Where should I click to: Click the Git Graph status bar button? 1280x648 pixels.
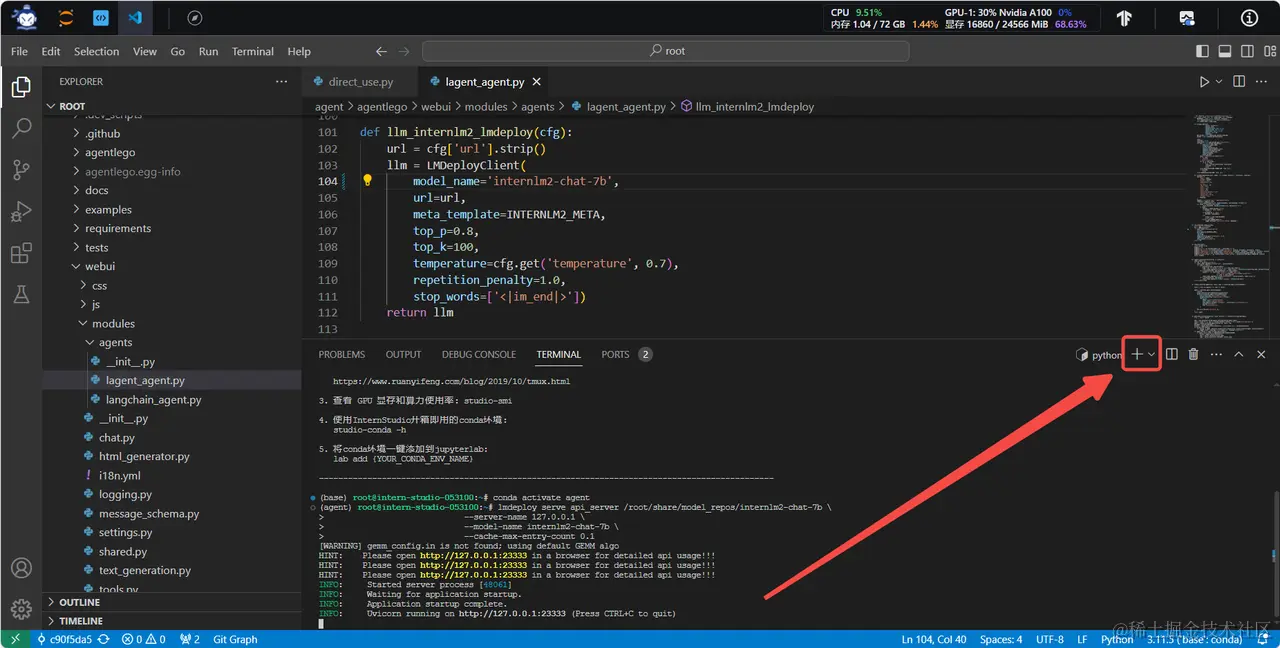(235, 639)
